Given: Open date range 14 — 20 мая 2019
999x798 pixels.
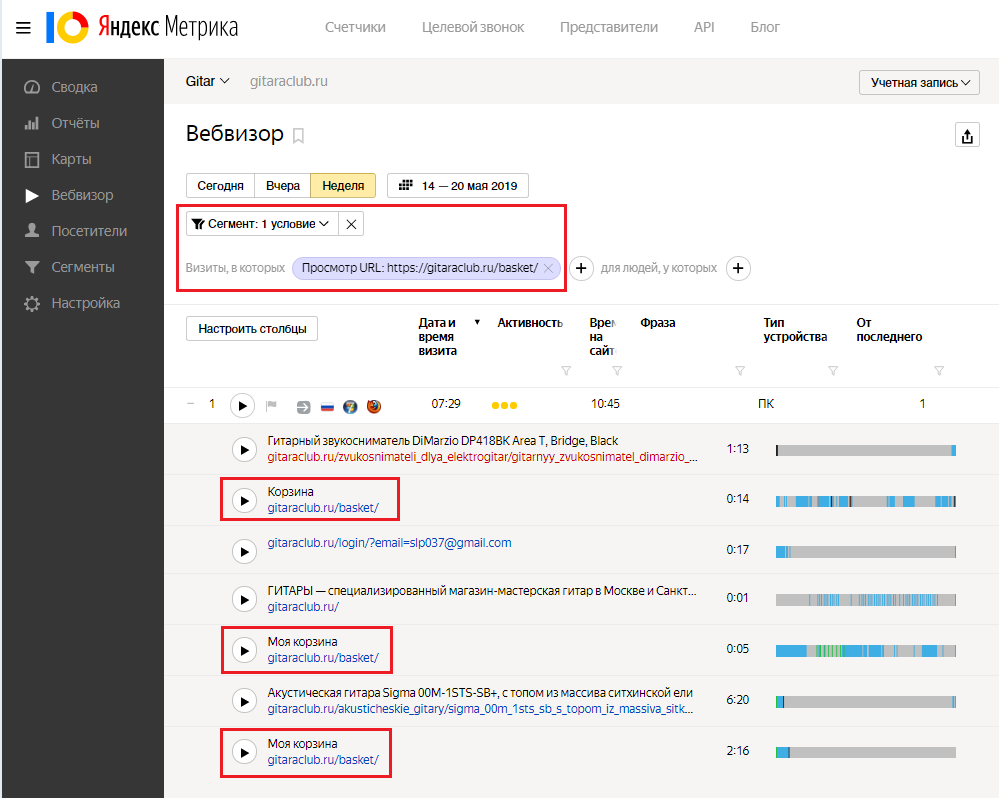Looking at the screenshot, I should click(457, 186).
